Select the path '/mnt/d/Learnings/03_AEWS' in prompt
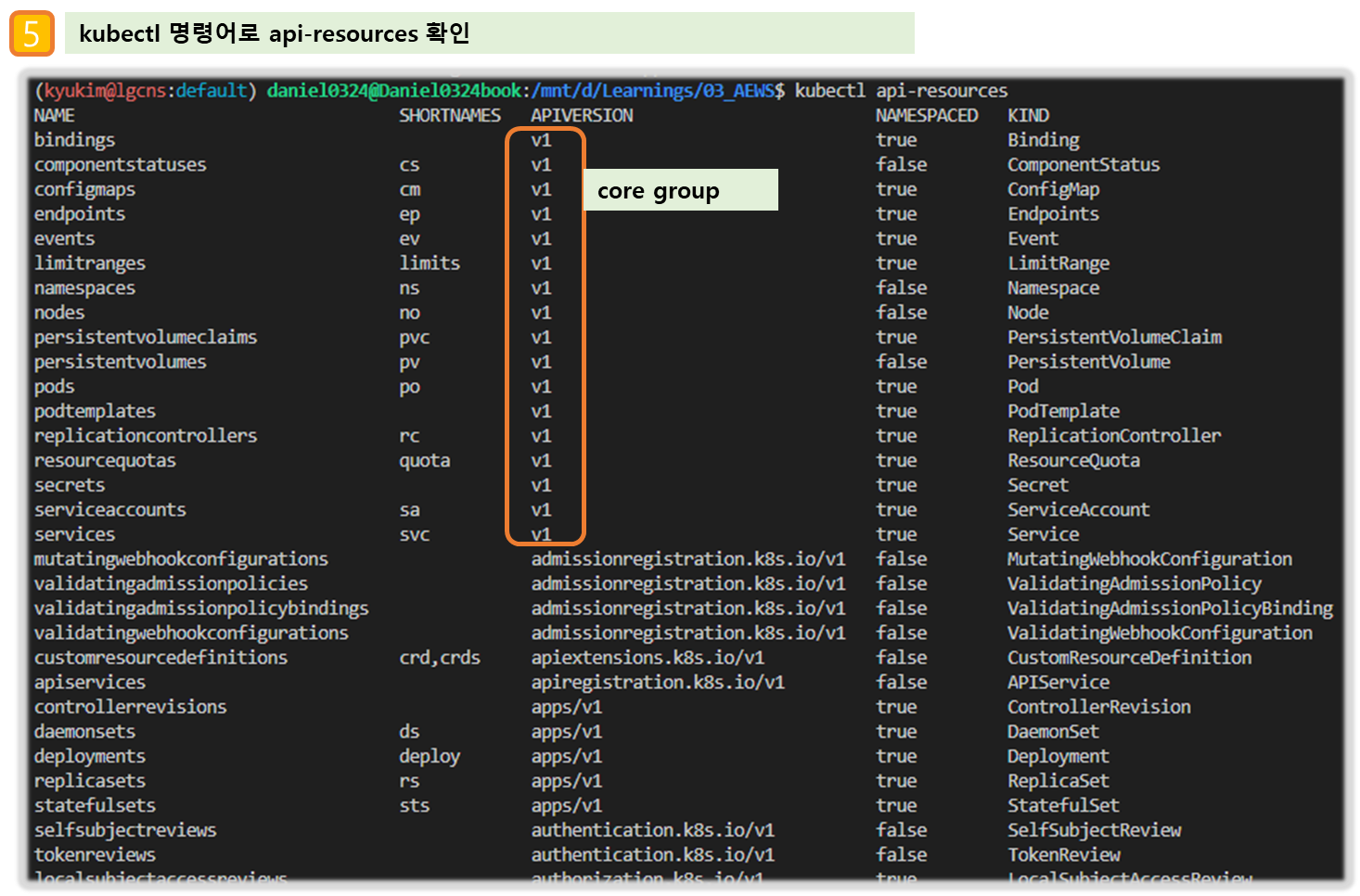This screenshot has height=896, width=1360. (653, 91)
